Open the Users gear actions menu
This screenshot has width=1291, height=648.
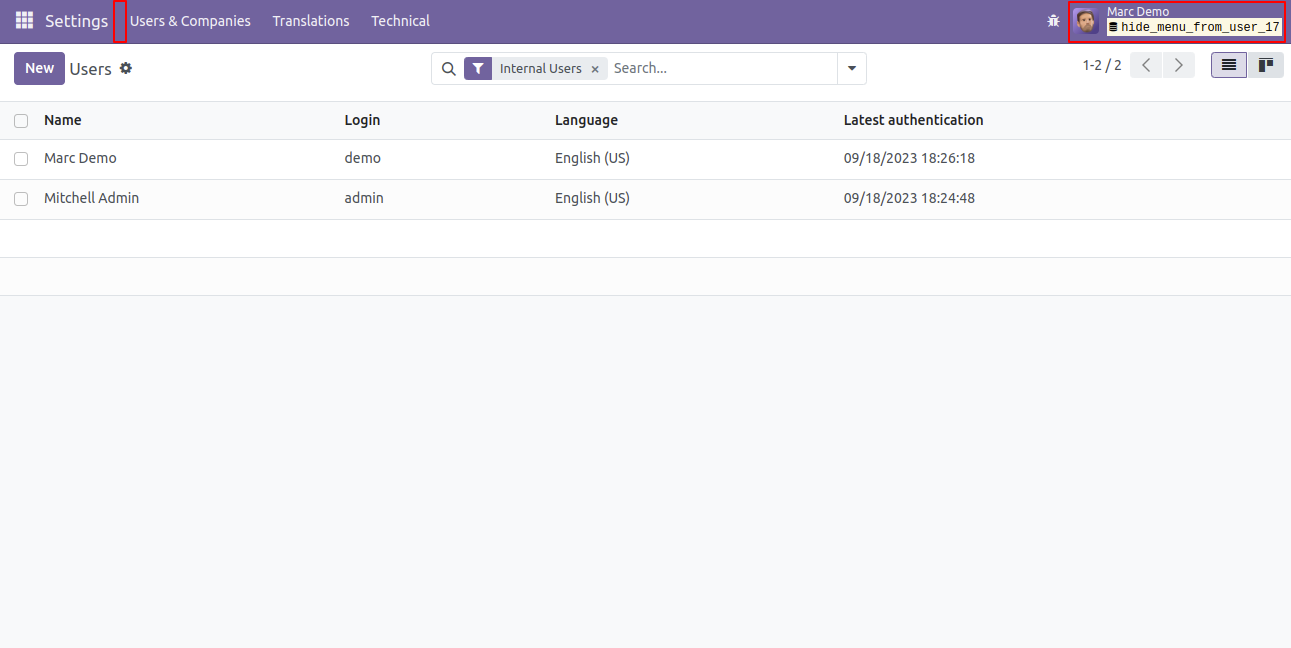[126, 68]
